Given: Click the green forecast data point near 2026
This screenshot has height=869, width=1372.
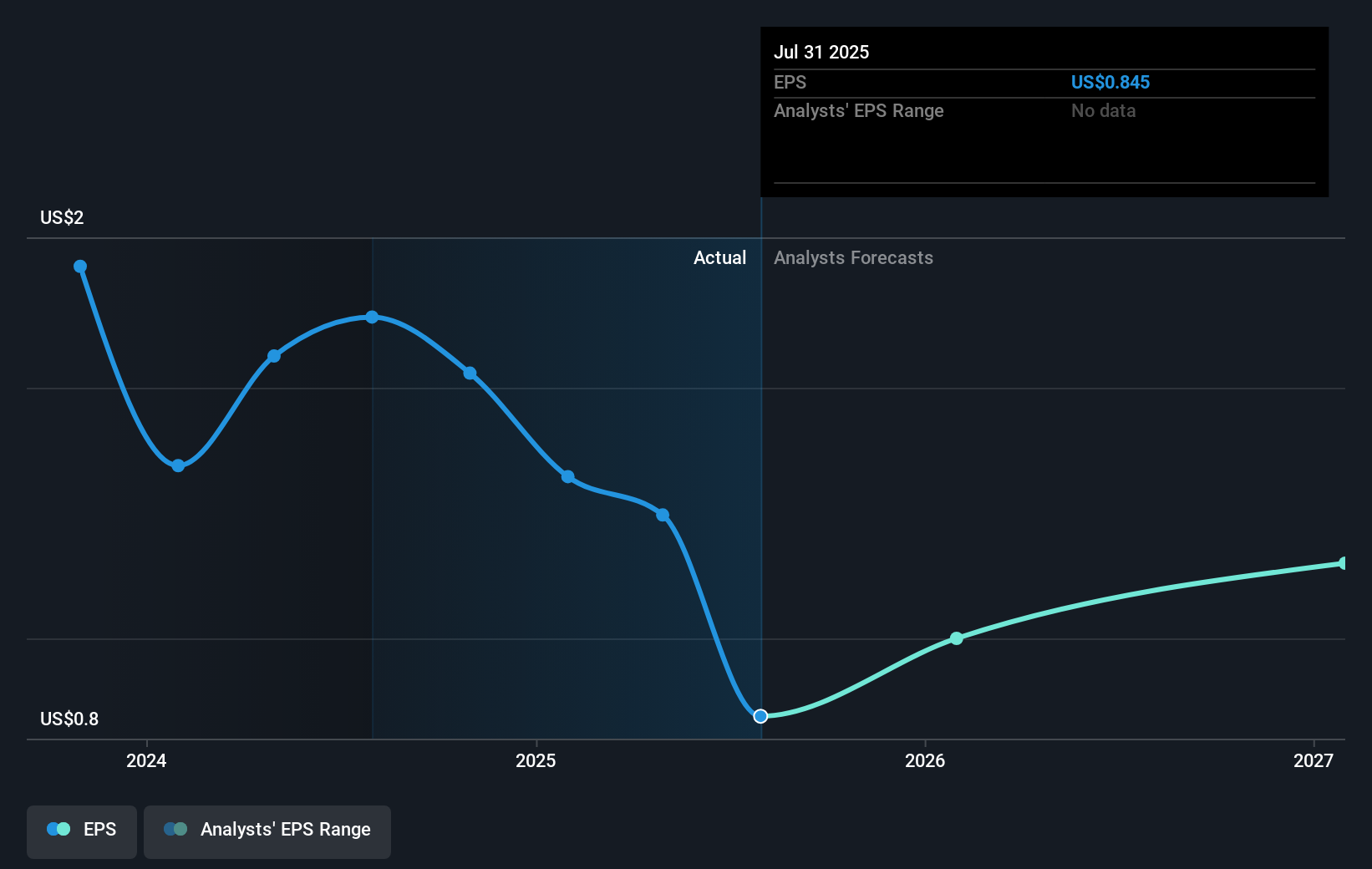Looking at the screenshot, I should point(955,639).
